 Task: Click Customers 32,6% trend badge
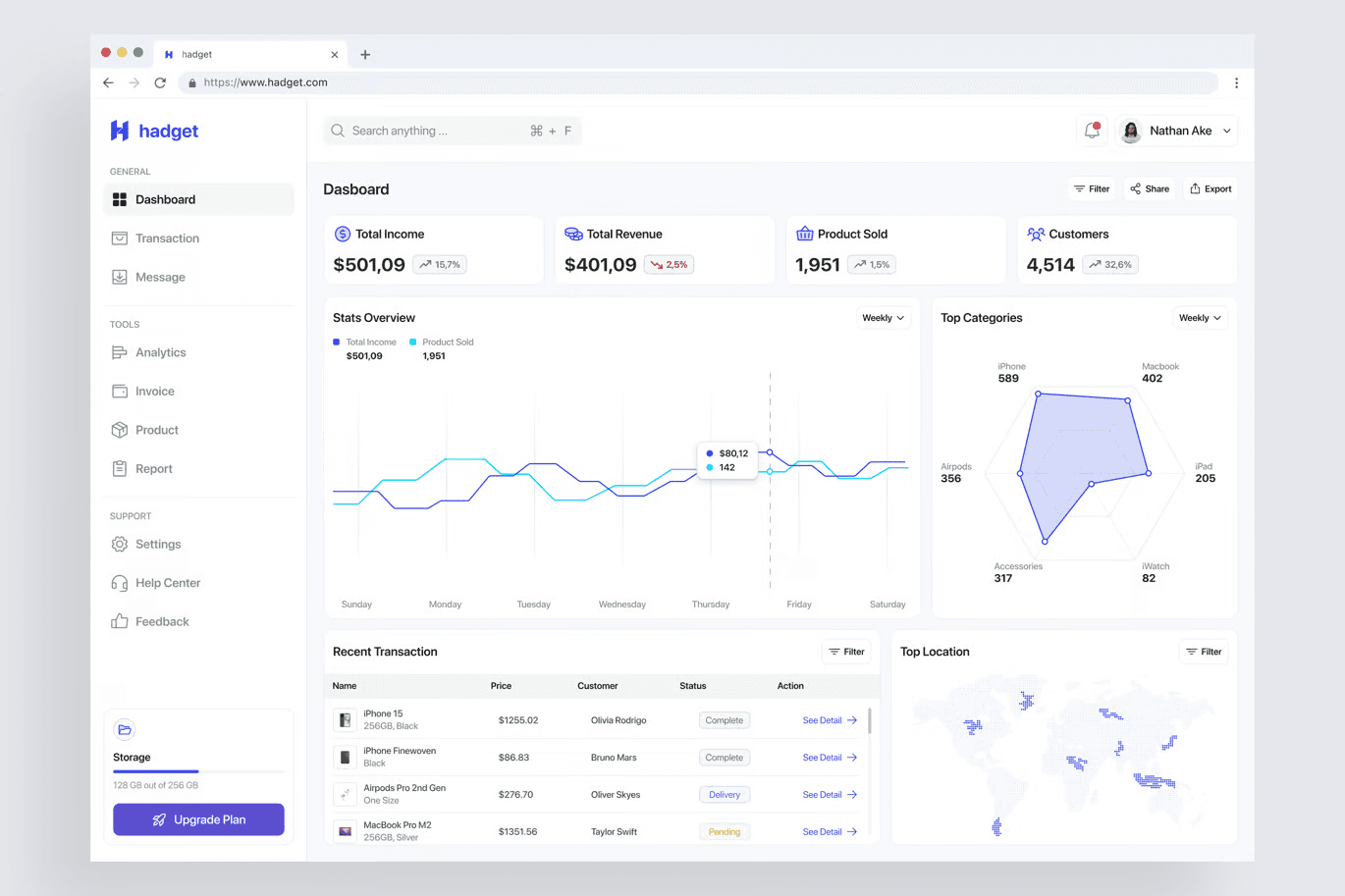(1110, 264)
